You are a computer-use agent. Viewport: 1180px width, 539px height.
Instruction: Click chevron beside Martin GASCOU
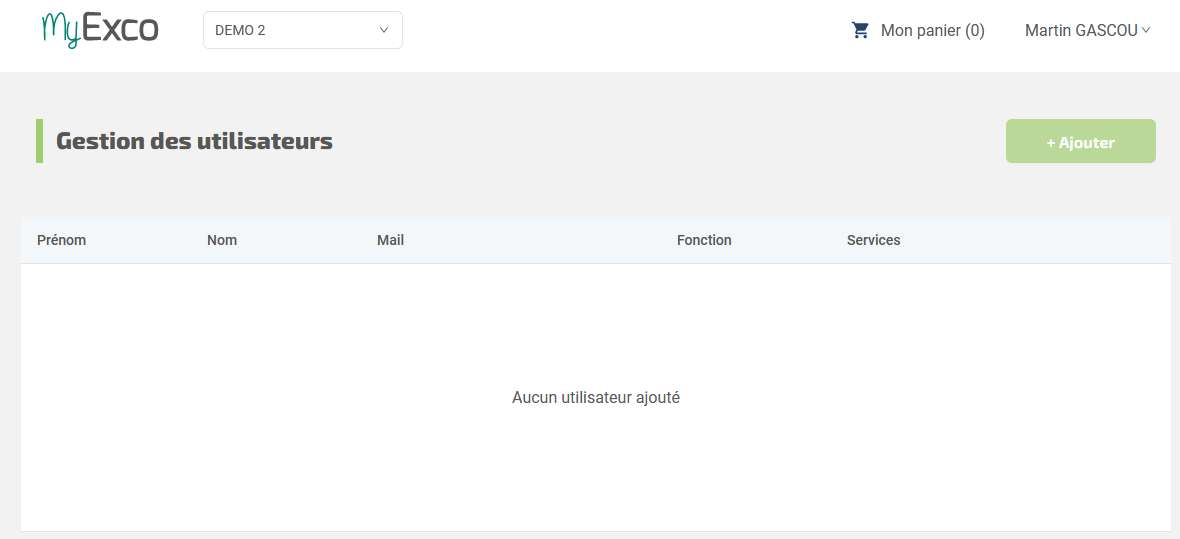coord(1146,30)
